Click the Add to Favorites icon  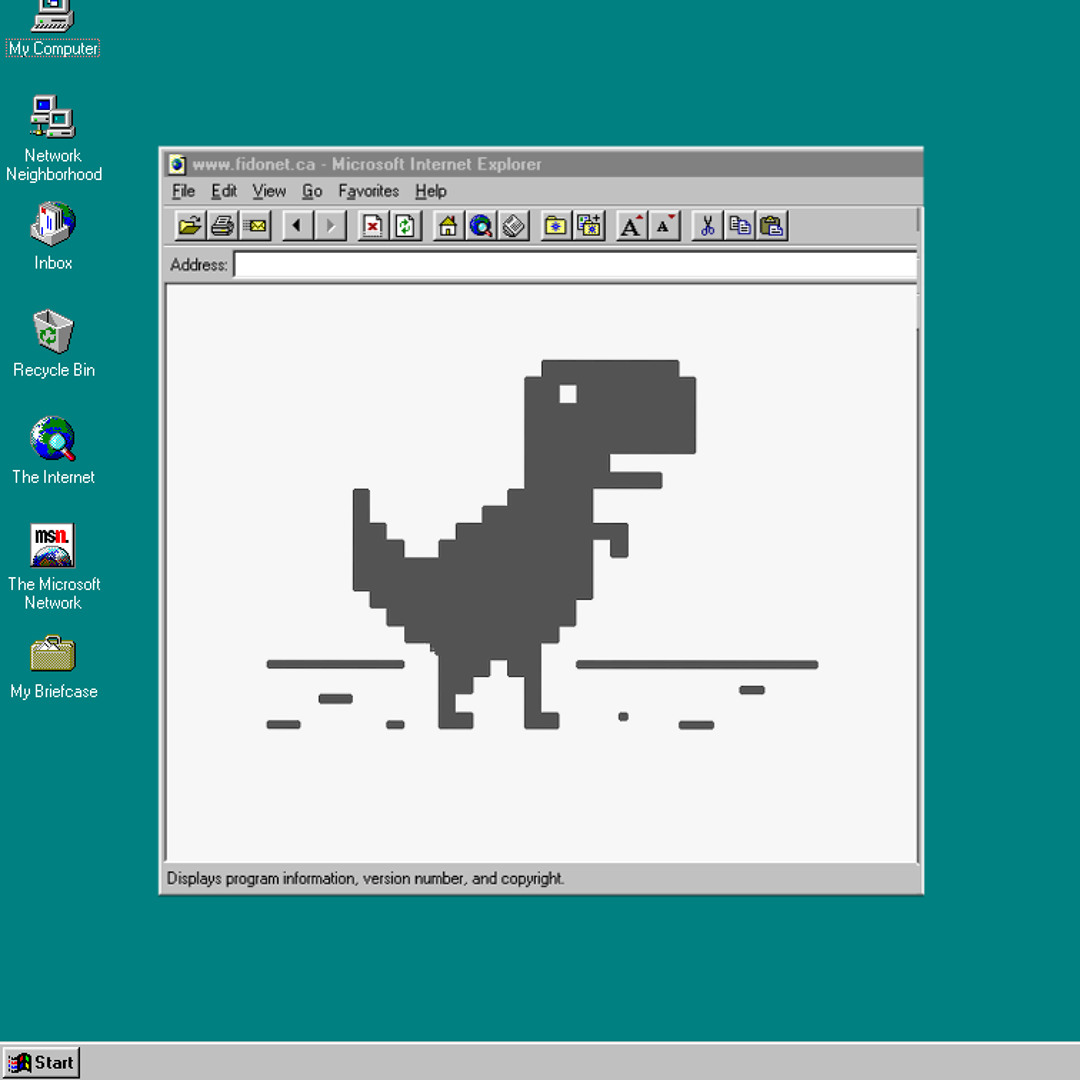[589, 226]
